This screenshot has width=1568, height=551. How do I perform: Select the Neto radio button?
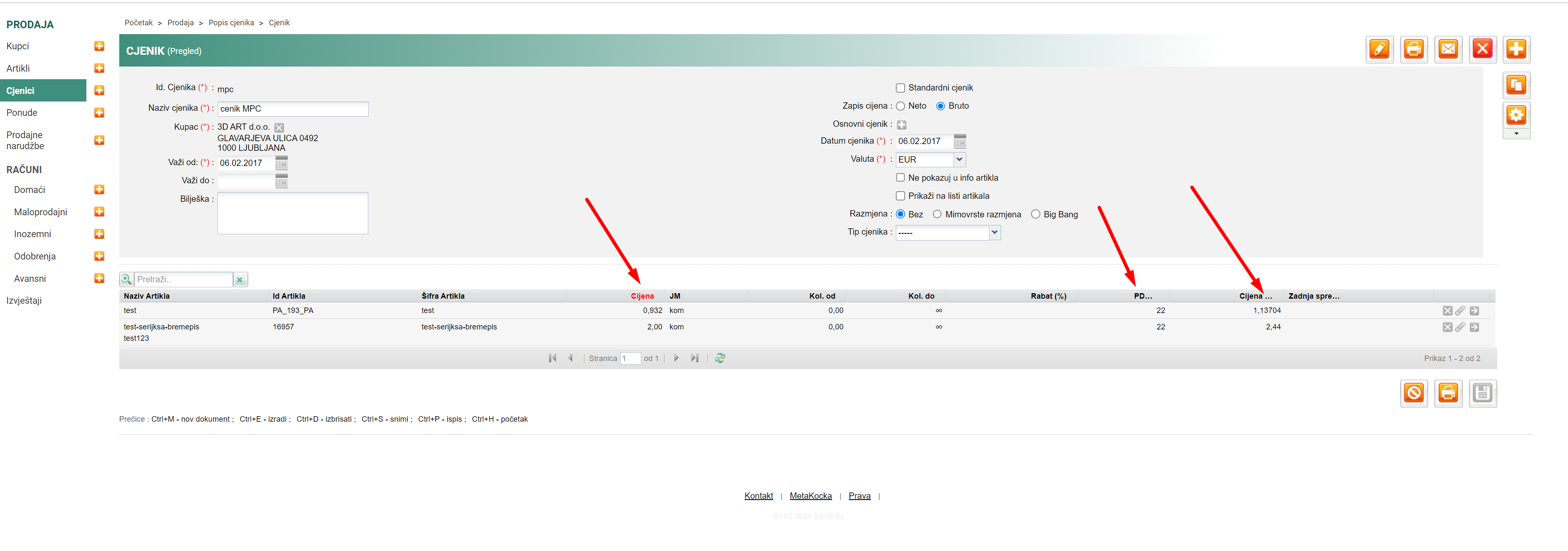coord(900,107)
